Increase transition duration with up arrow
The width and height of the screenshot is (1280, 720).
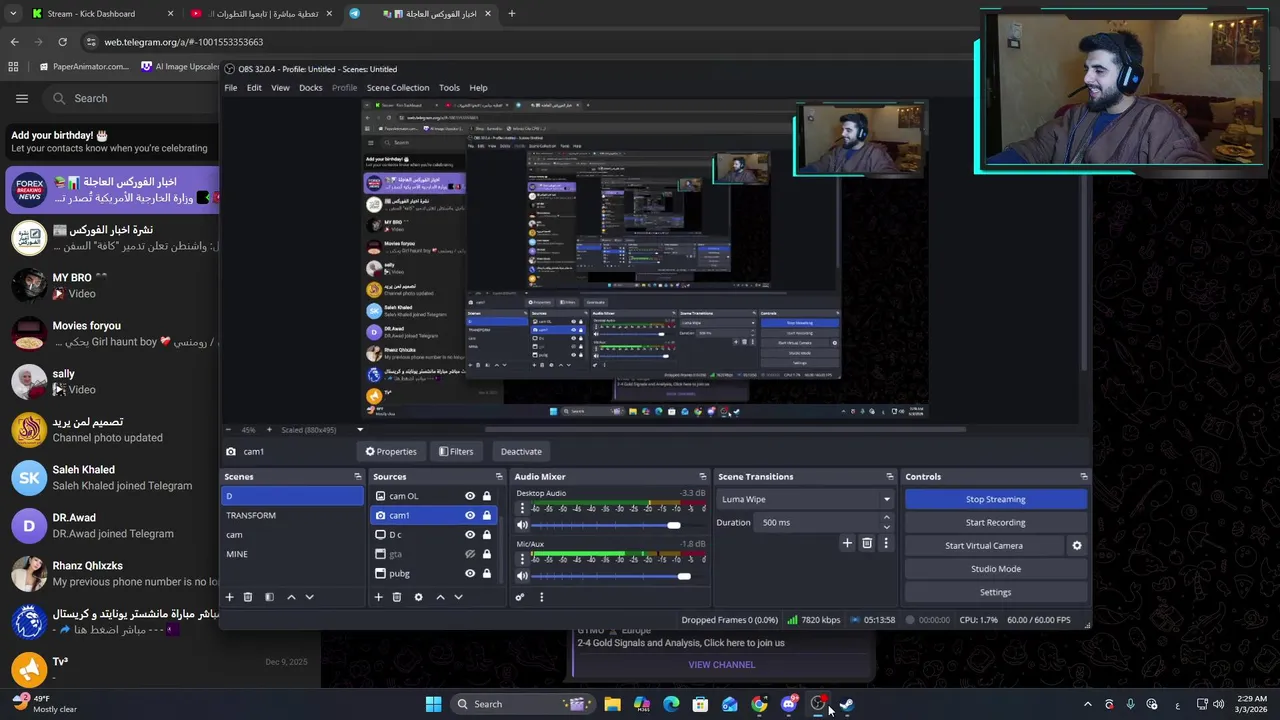886,518
